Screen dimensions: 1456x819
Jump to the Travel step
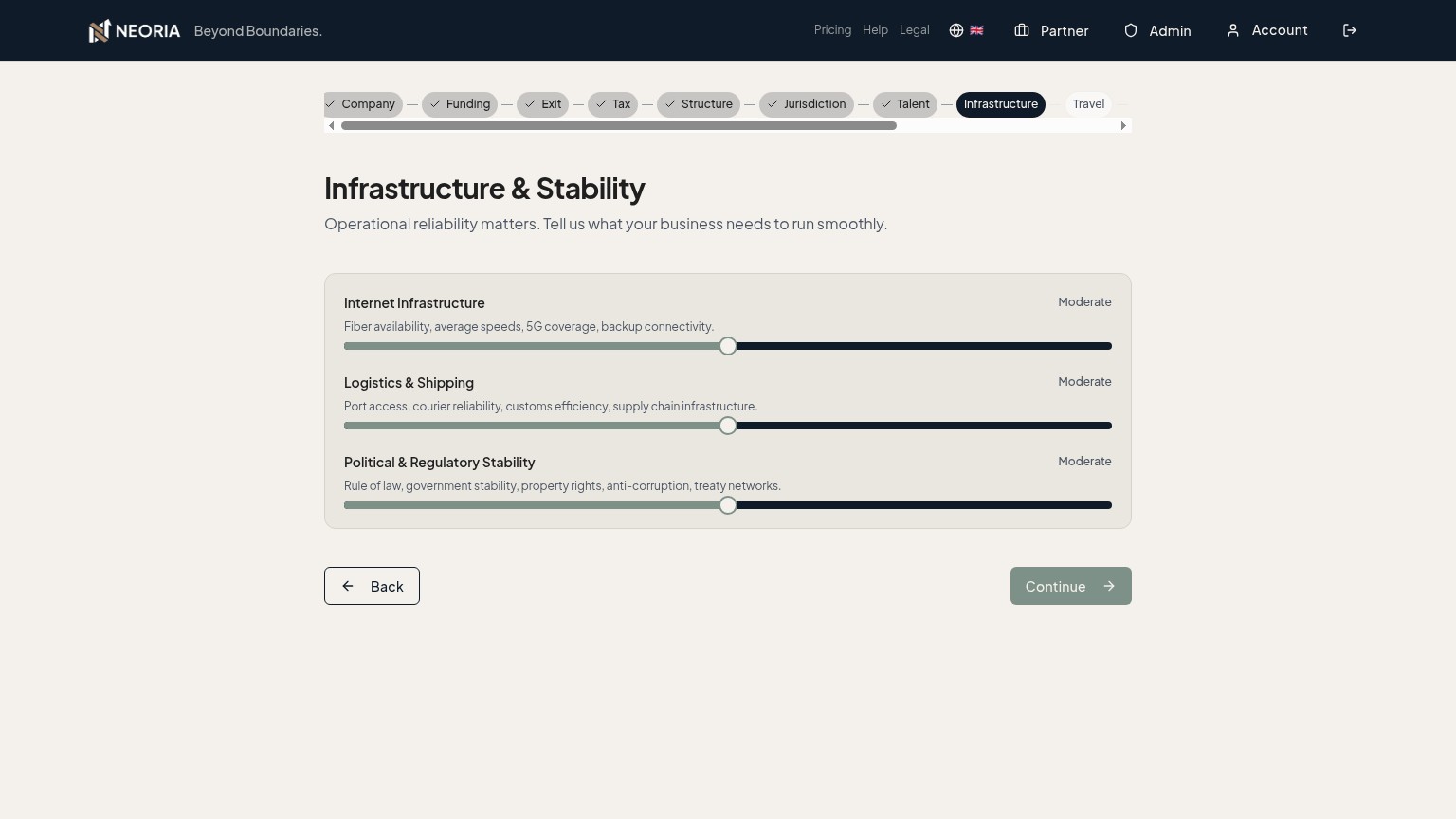point(1088,104)
